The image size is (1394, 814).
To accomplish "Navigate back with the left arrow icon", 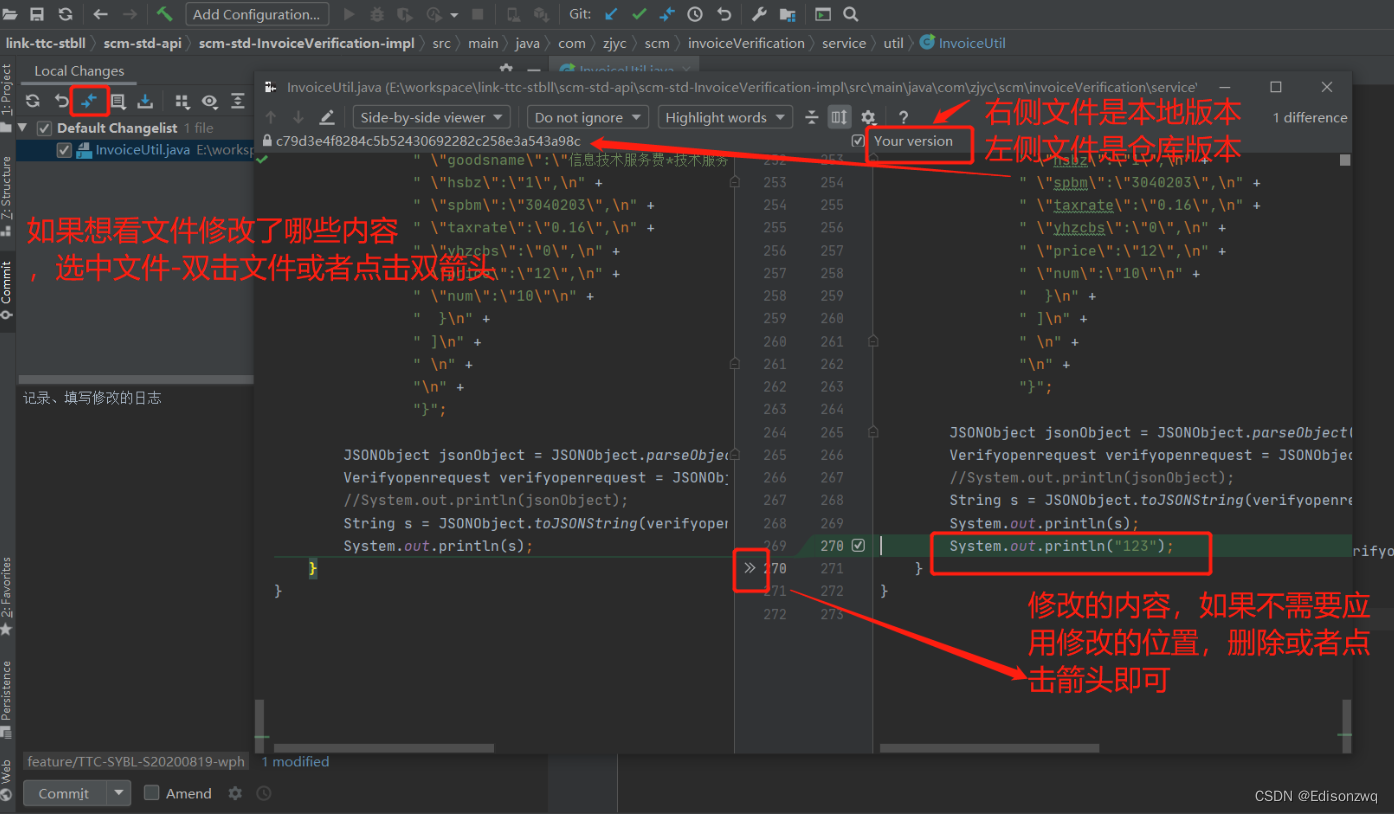I will point(100,14).
